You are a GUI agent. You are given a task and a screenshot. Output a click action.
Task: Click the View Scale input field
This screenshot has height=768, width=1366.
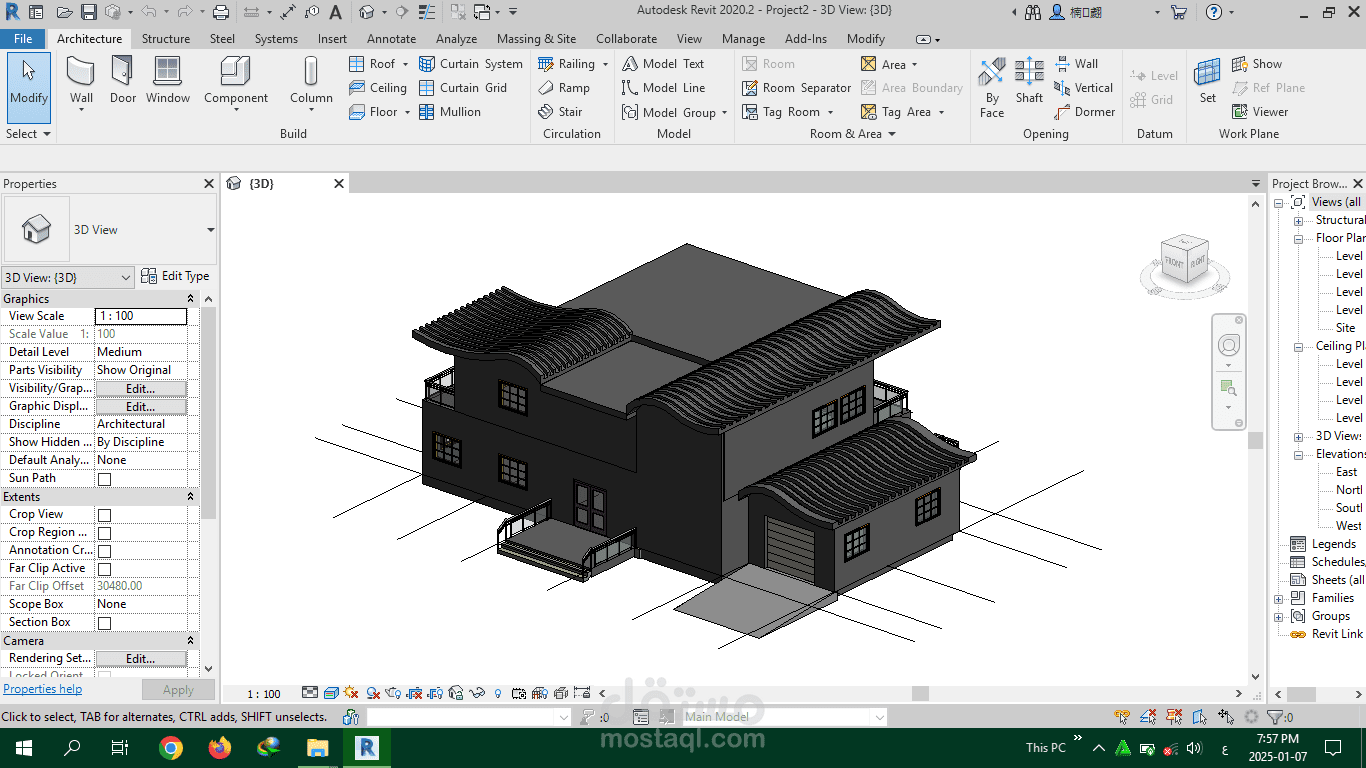pos(141,316)
